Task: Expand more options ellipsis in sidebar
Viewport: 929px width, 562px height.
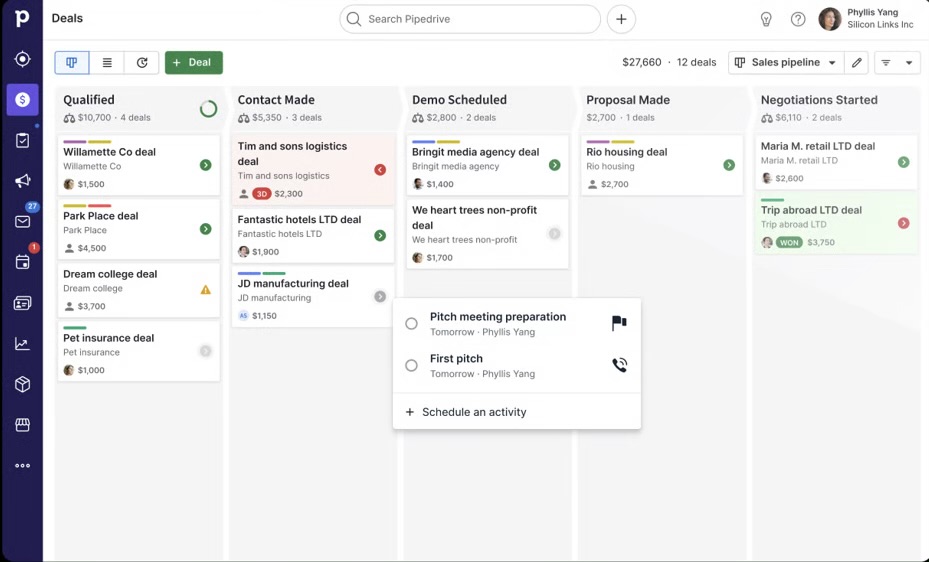Action: coord(22,466)
